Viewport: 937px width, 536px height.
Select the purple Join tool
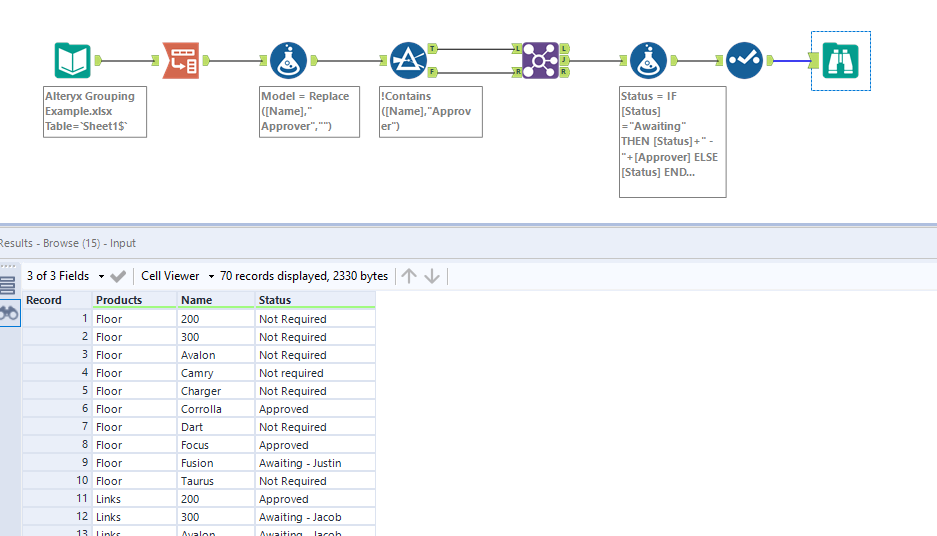(540, 60)
